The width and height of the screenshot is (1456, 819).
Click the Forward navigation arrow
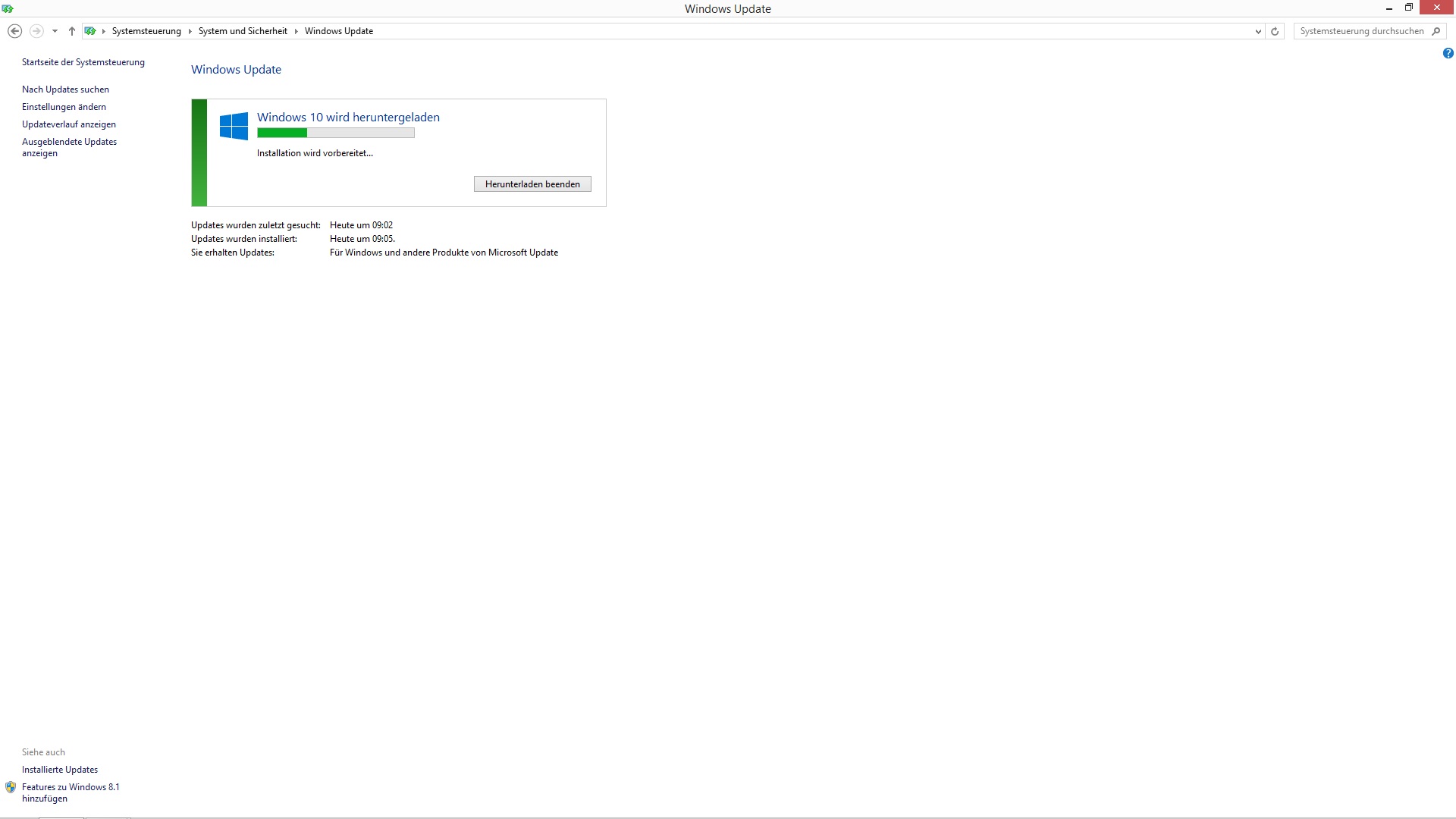click(x=36, y=31)
